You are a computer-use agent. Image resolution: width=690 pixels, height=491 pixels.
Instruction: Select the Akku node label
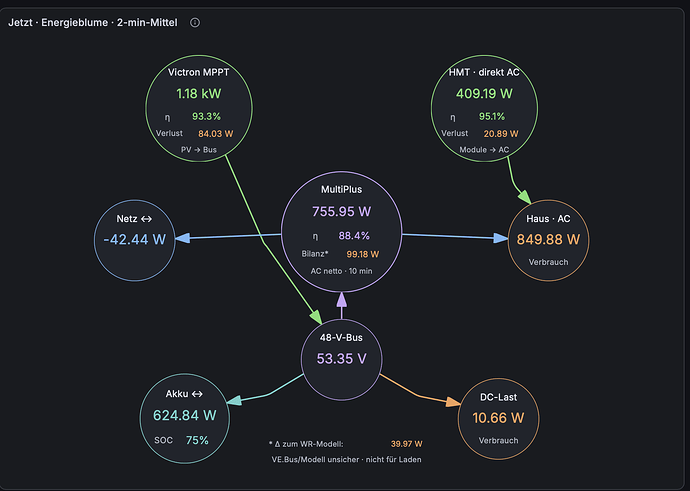[184, 394]
